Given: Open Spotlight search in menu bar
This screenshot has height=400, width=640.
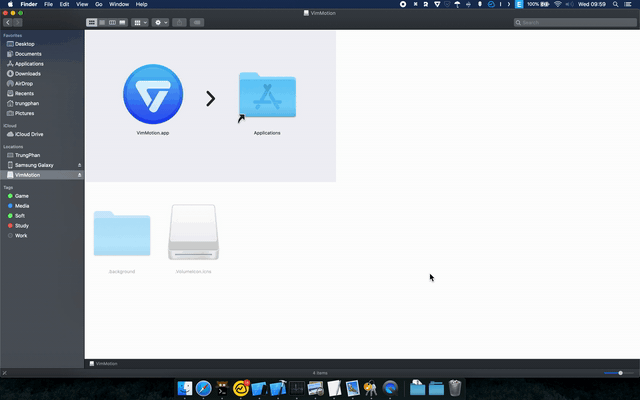Looking at the screenshot, I should pyautogui.click(x=615, y=4).
